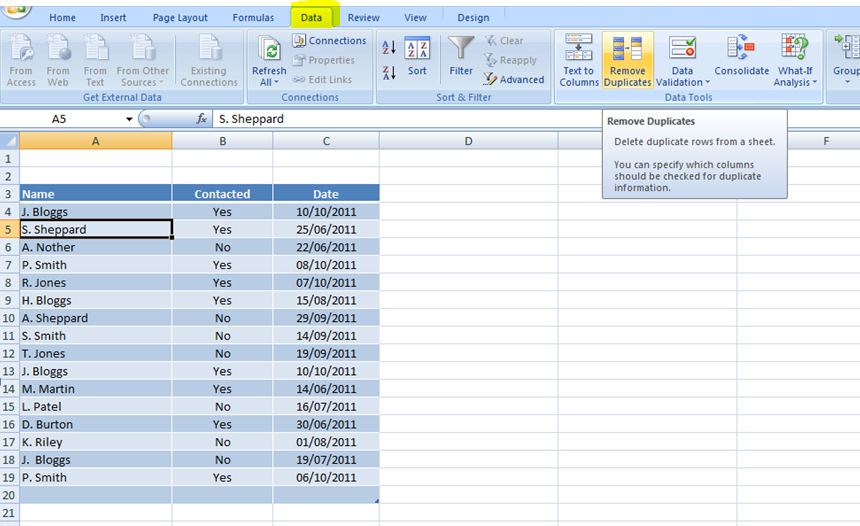Click the Group outline icon
The width and height of the screenshot is (860, 526).
(x=847, y=48)
